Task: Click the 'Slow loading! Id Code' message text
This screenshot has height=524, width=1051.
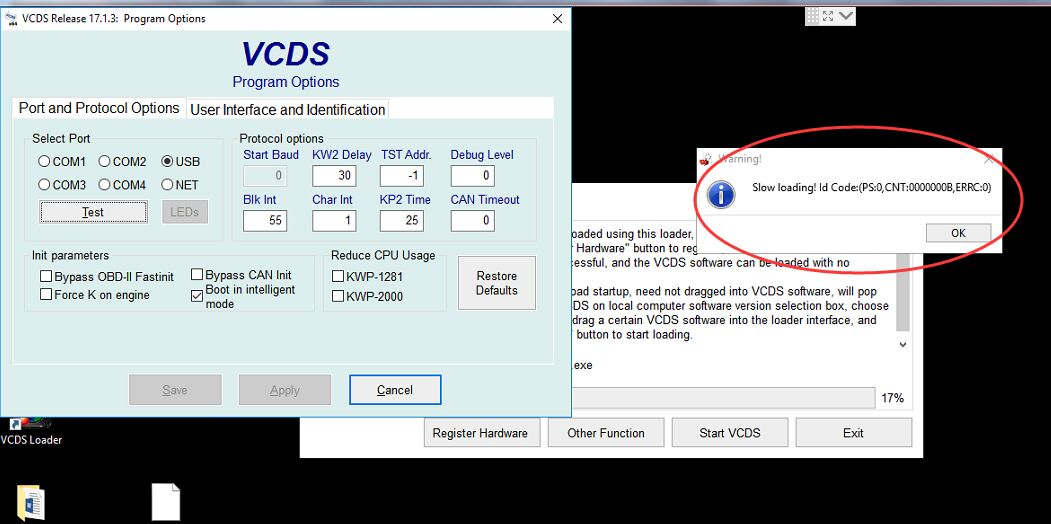Action: pos(871,188)
